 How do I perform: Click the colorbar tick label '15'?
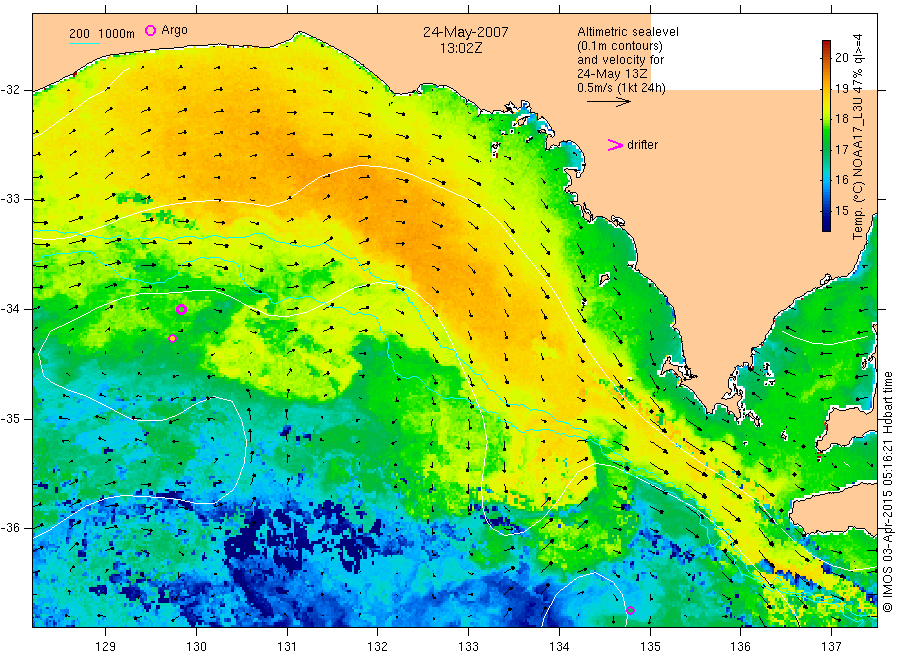pos(841,211)
